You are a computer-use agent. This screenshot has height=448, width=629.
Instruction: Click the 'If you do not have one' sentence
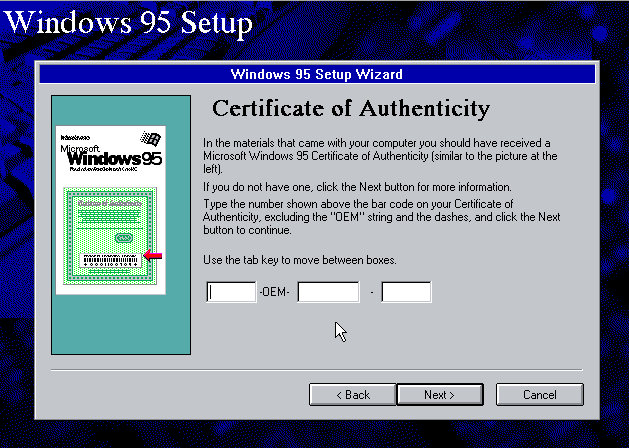(356, 187)
